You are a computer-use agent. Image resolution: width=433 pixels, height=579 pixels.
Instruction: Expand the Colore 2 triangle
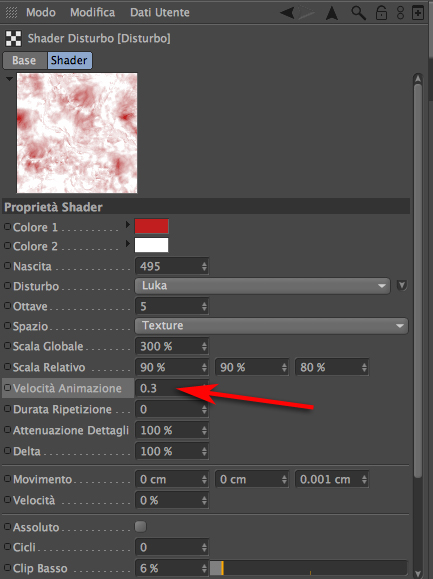click(x=128, y=243)
